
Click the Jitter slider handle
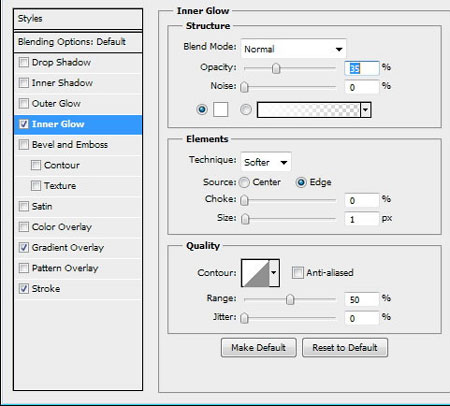[x=244, y=318]
